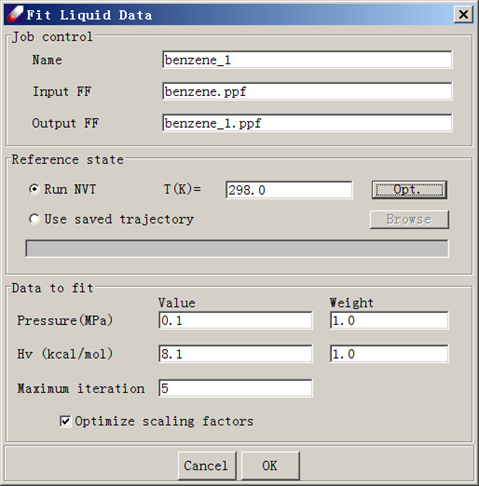Click the Job control group title
Image resolution: width=479 pixels, height=486 pixels.
click(x=52, y=37)
